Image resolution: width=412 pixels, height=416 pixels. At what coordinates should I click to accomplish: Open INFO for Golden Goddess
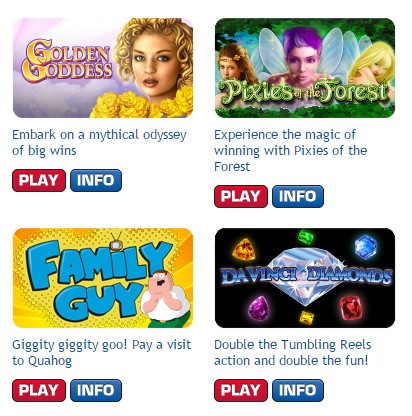click(x=96, y=180)
